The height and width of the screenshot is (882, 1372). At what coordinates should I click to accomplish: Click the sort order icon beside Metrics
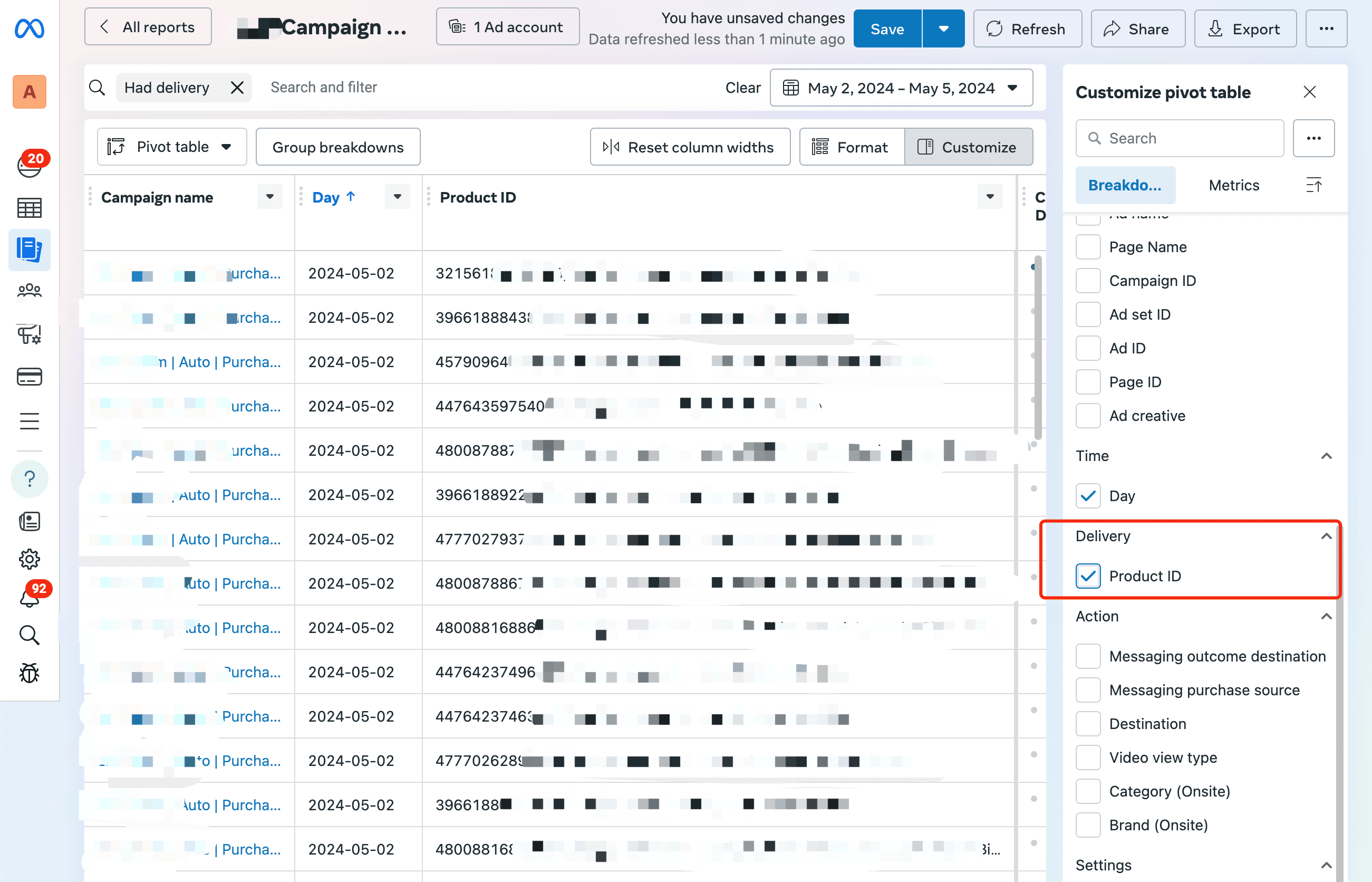(x=1313, y=185)
